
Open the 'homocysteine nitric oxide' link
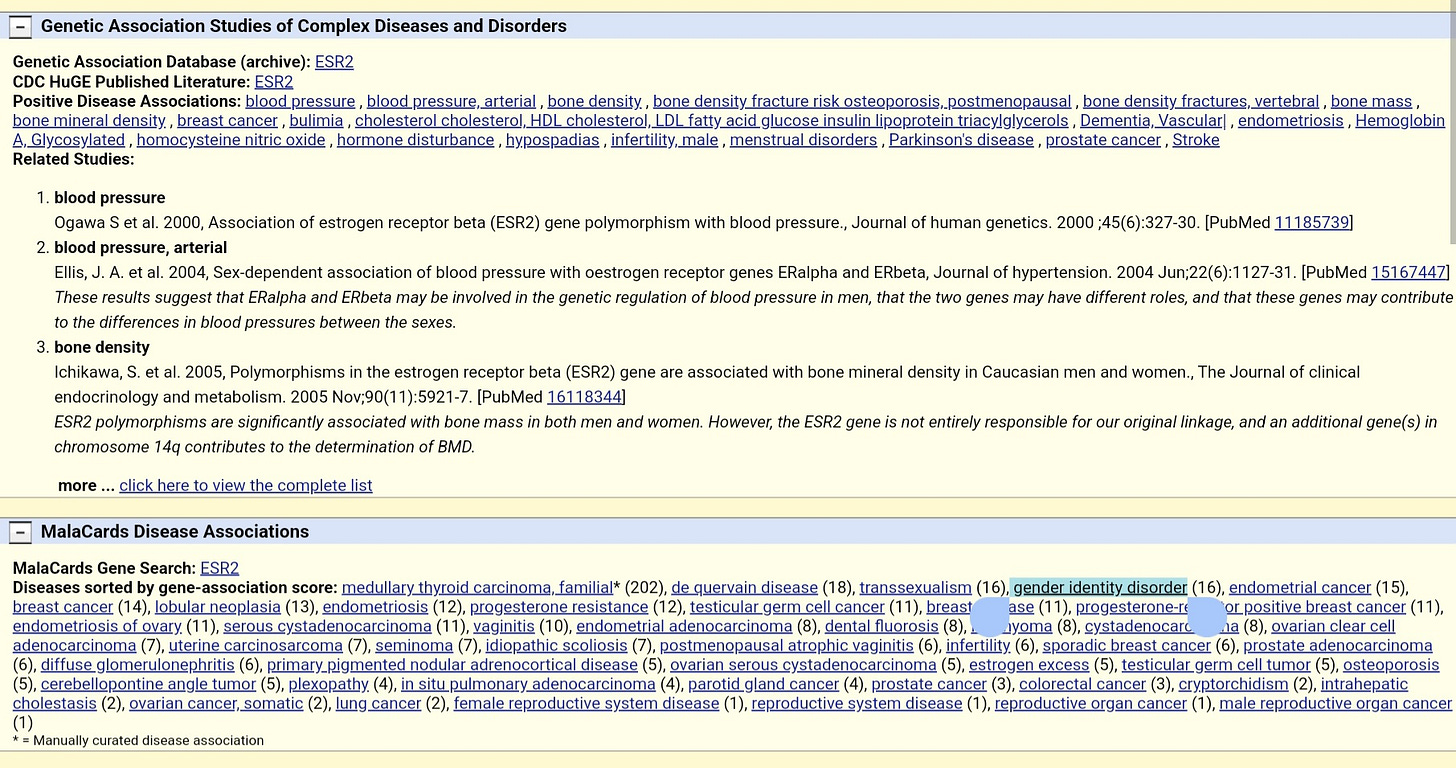point(231,140)
